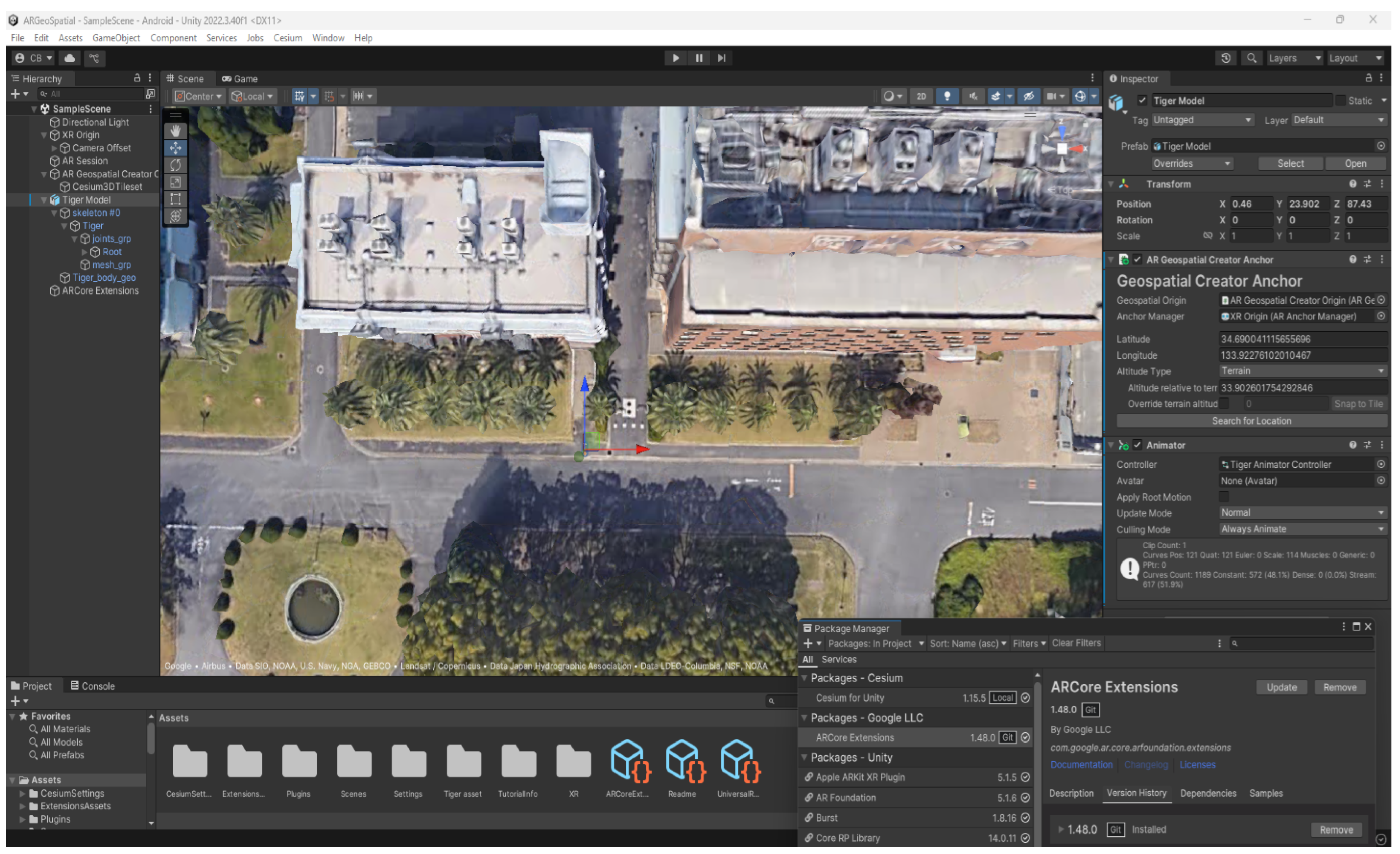Screen dimensions: 1400x854
Task: Disable the Animator component checkbox
Action: (x=1137, y=445)
